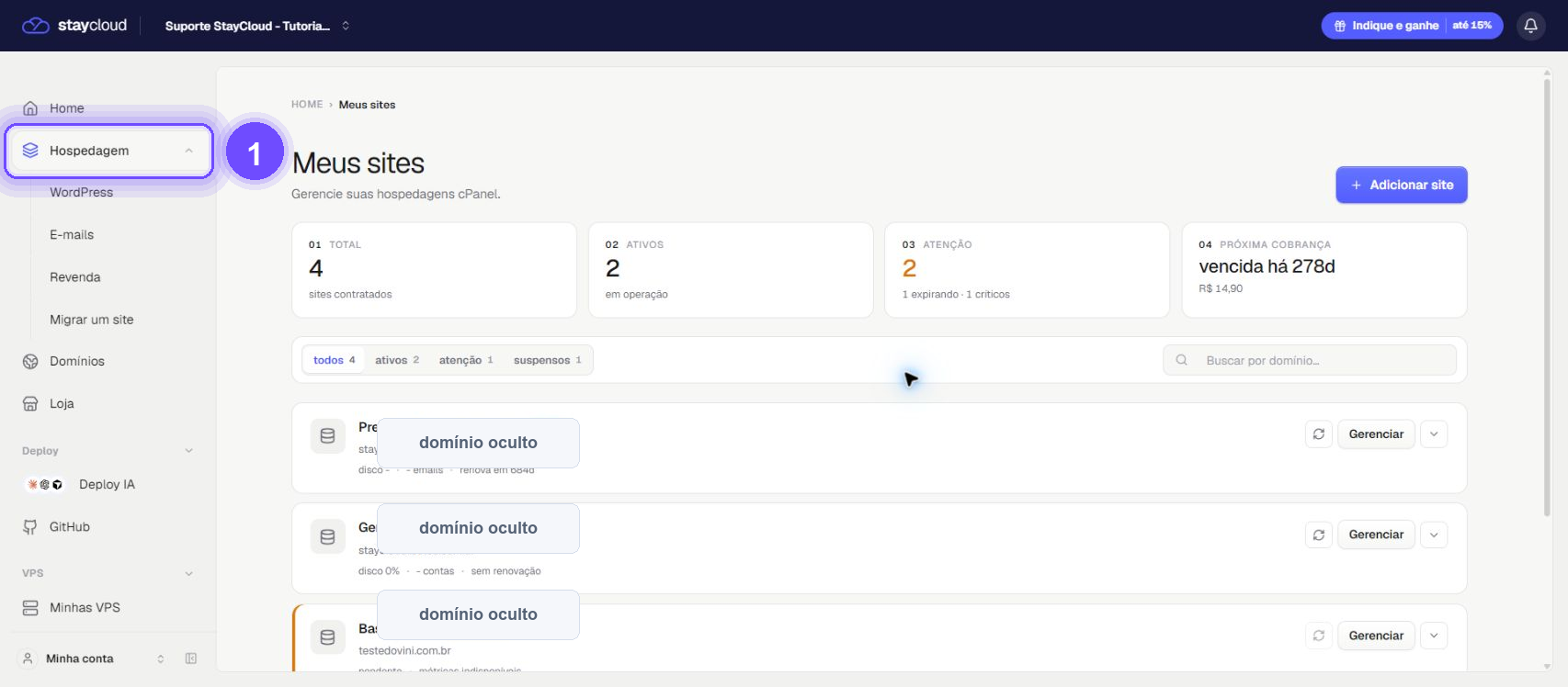1568x687 pixels.
Task: Click the staycloud logo
Action: [x=74, y=26]
